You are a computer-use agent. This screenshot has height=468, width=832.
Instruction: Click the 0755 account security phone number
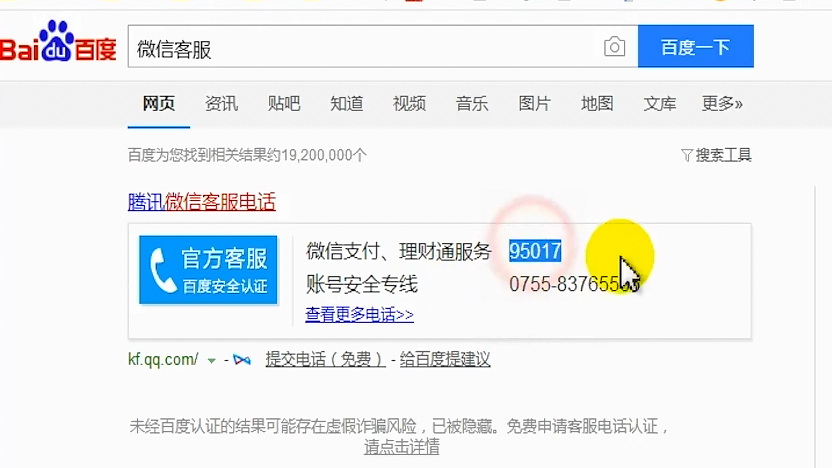[574, 284]
